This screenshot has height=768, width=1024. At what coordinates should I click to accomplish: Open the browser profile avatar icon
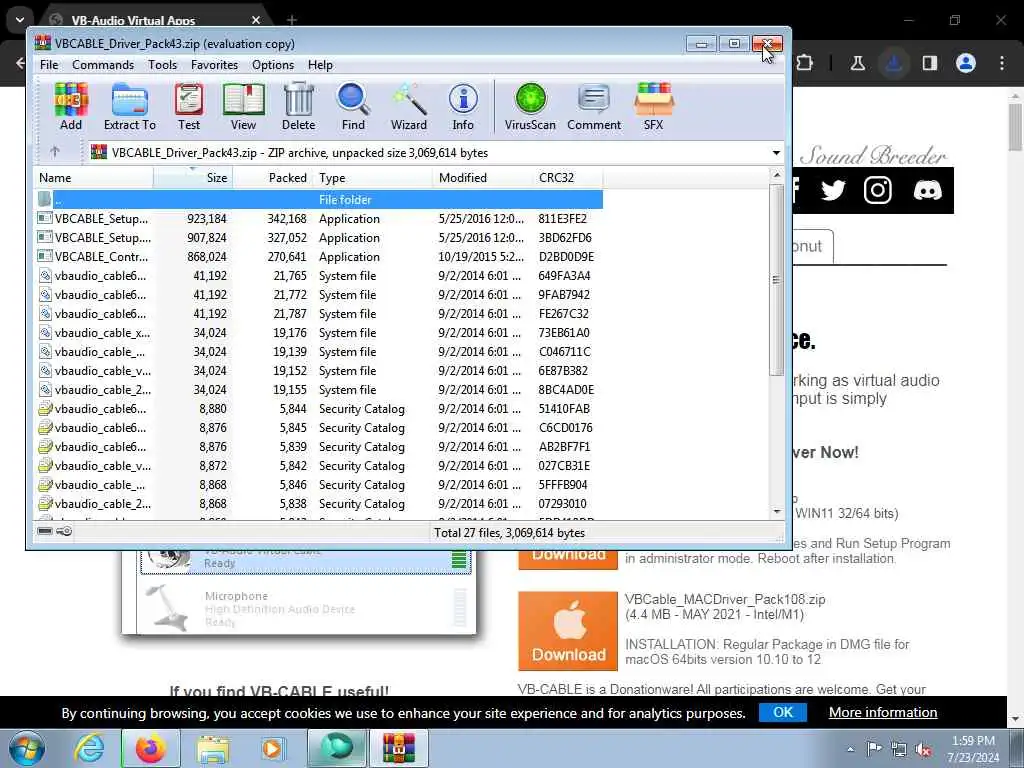coord(966,63)
